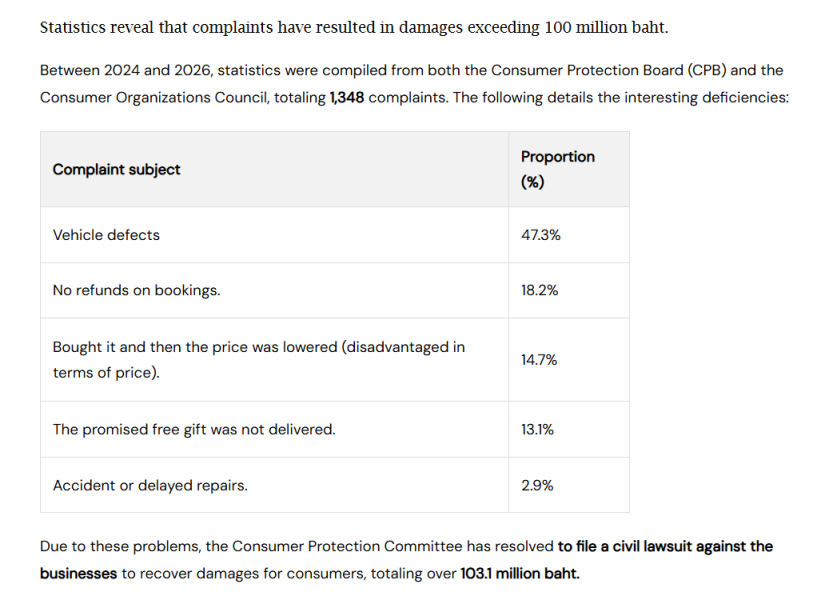Click the 18.2% proportion cell
Screen dimensions: 813x600
coord(569,290)
